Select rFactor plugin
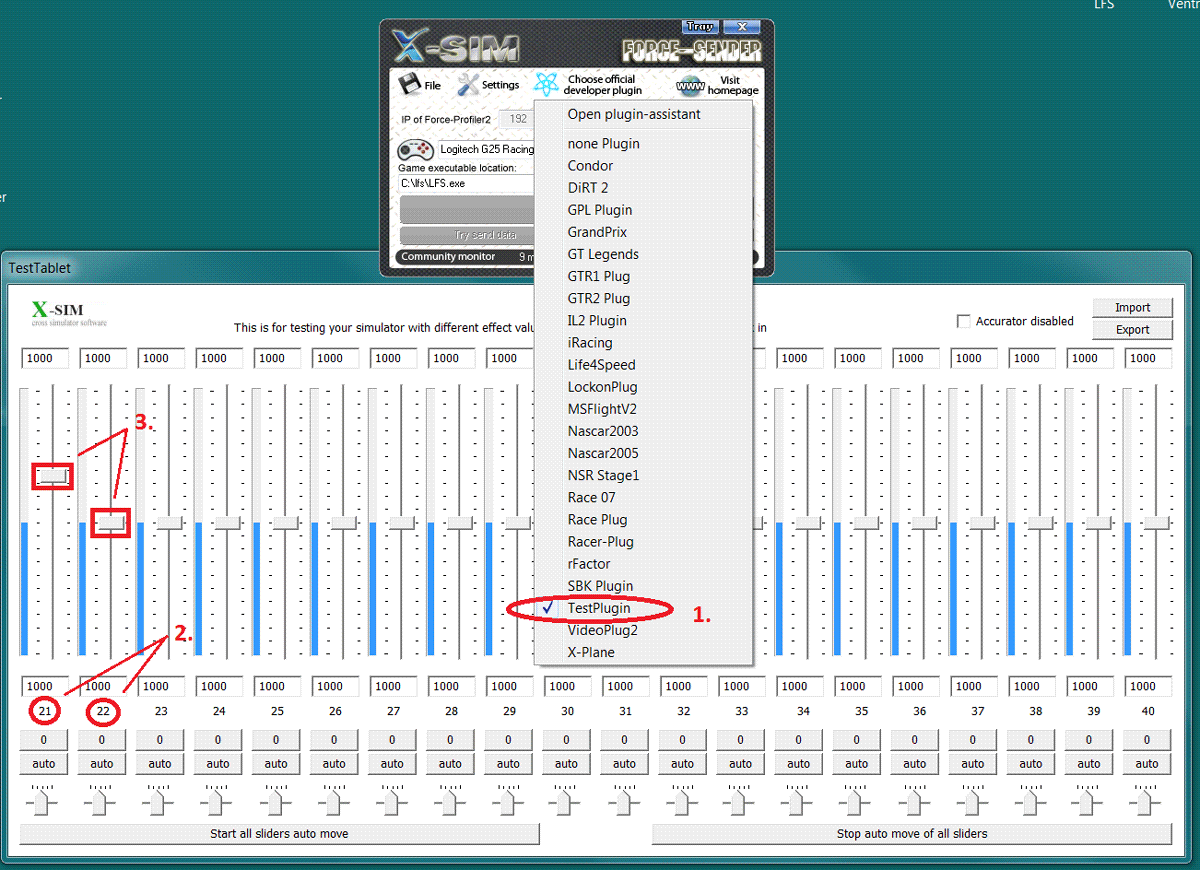1200x870 pixels. pyautogui.click(x=589, y=564)
